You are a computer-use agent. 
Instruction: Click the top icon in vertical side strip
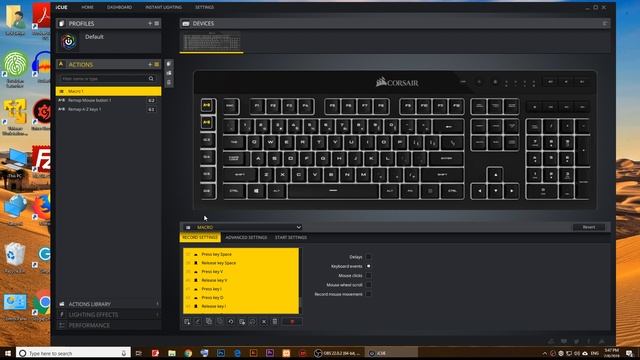(169, 64)
